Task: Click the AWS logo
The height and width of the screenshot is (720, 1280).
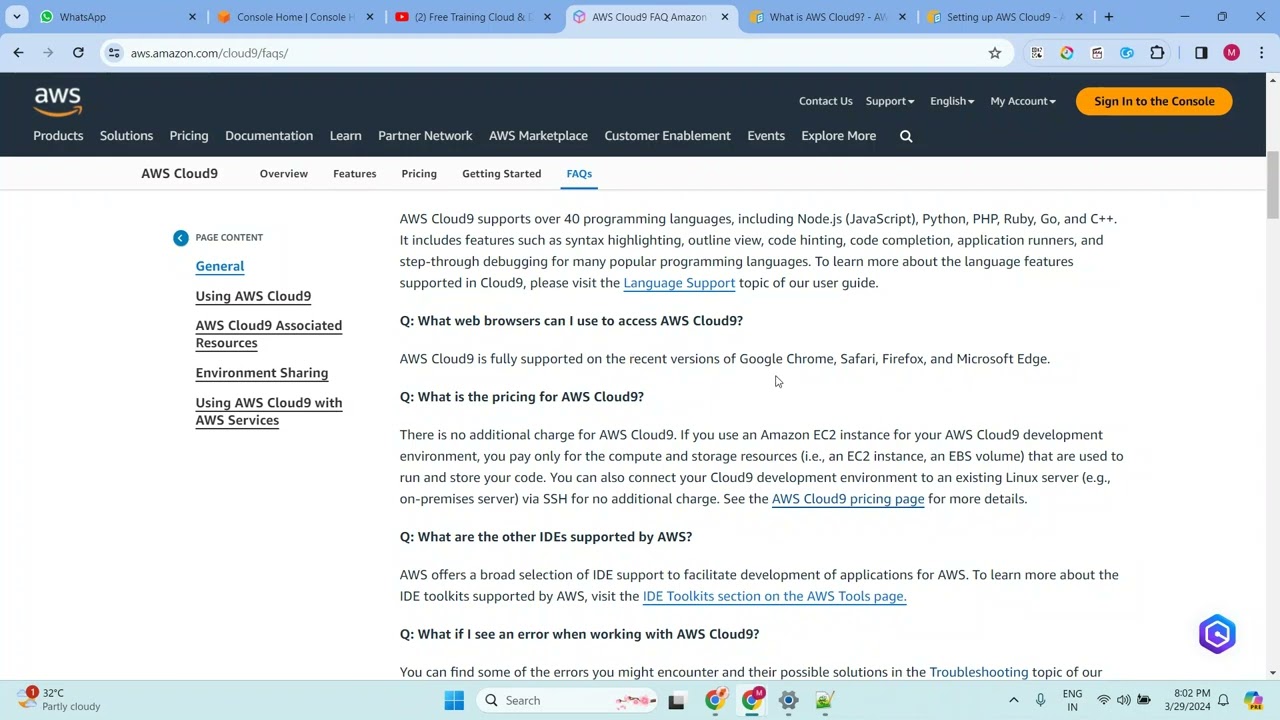Action: 58,101
